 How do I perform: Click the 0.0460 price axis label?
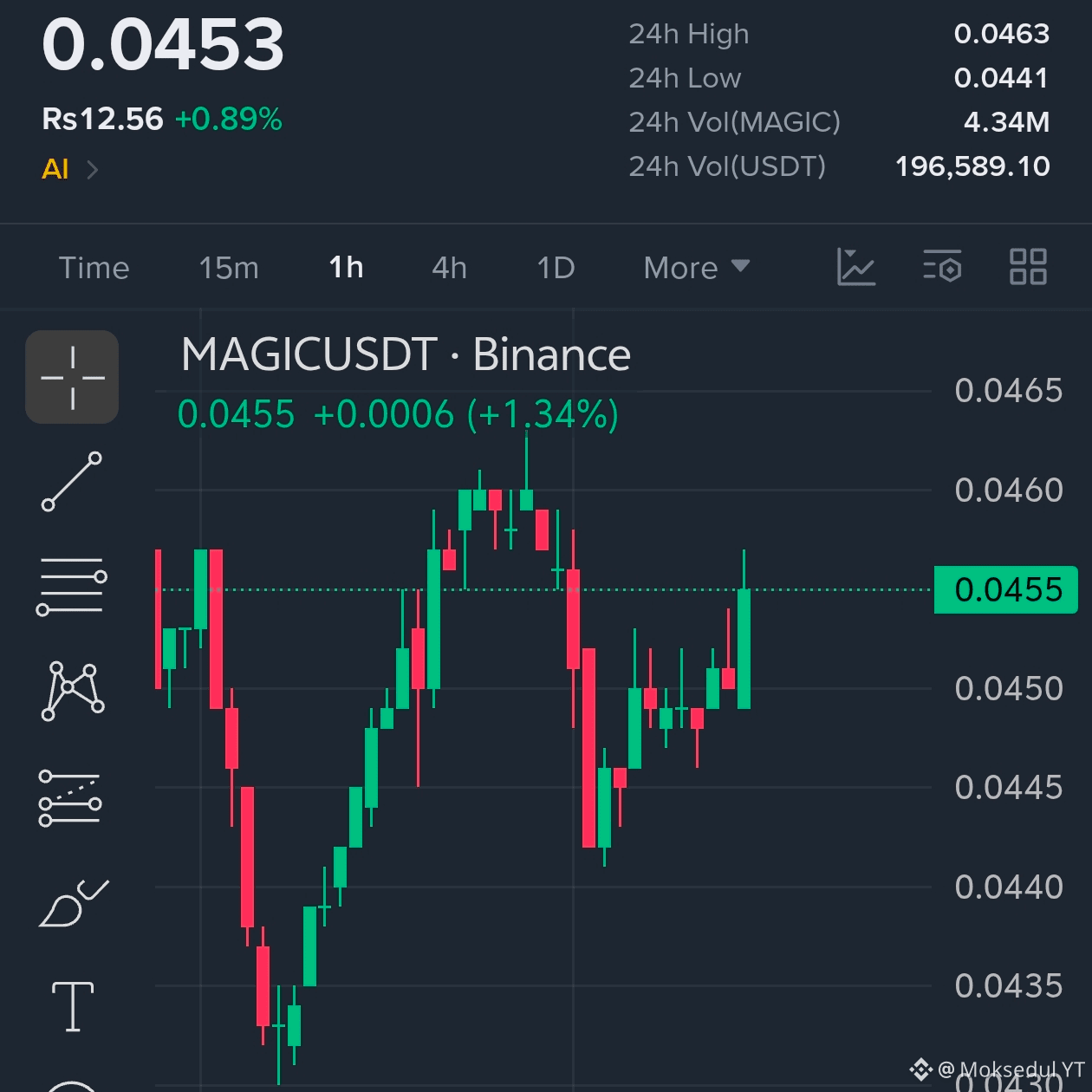(1009, 491)
